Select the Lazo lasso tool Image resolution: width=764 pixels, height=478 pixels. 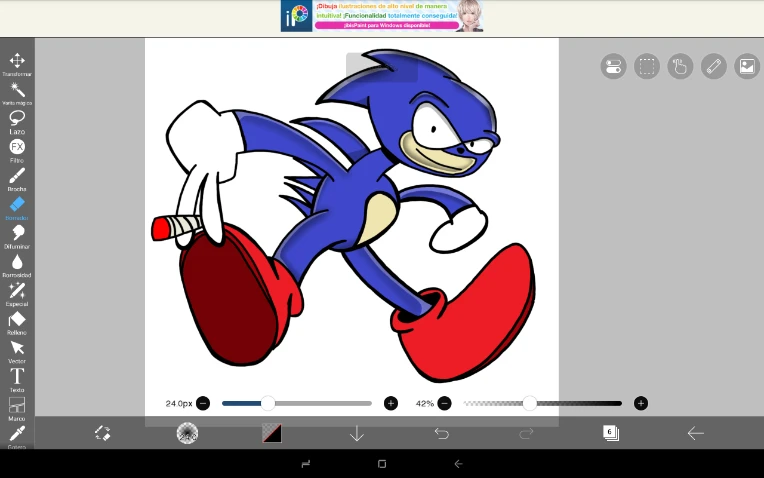pyautogui.click(x=17, y=122)
